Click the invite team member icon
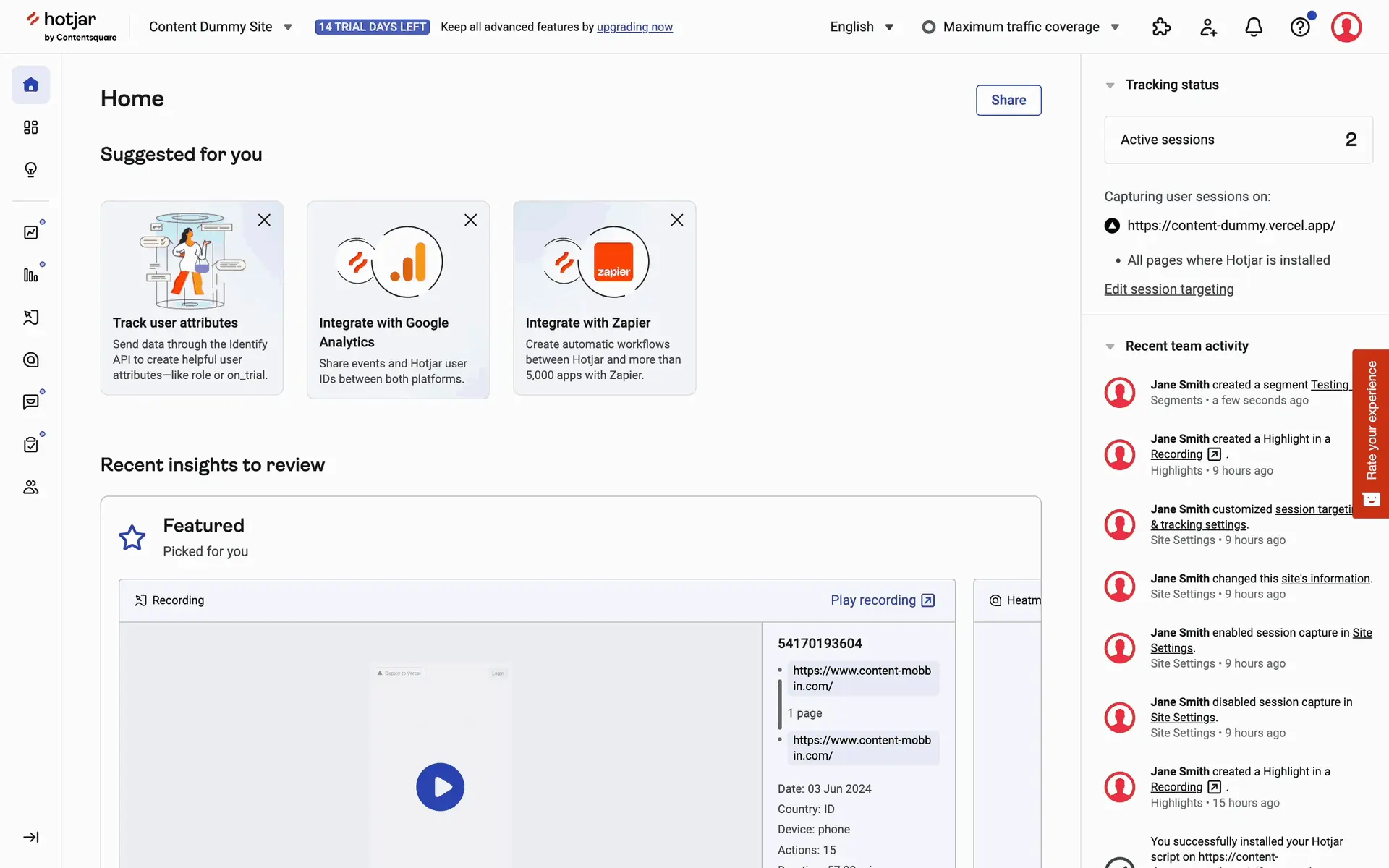The image size is (1389, 868). click(x=1207, y=27)
